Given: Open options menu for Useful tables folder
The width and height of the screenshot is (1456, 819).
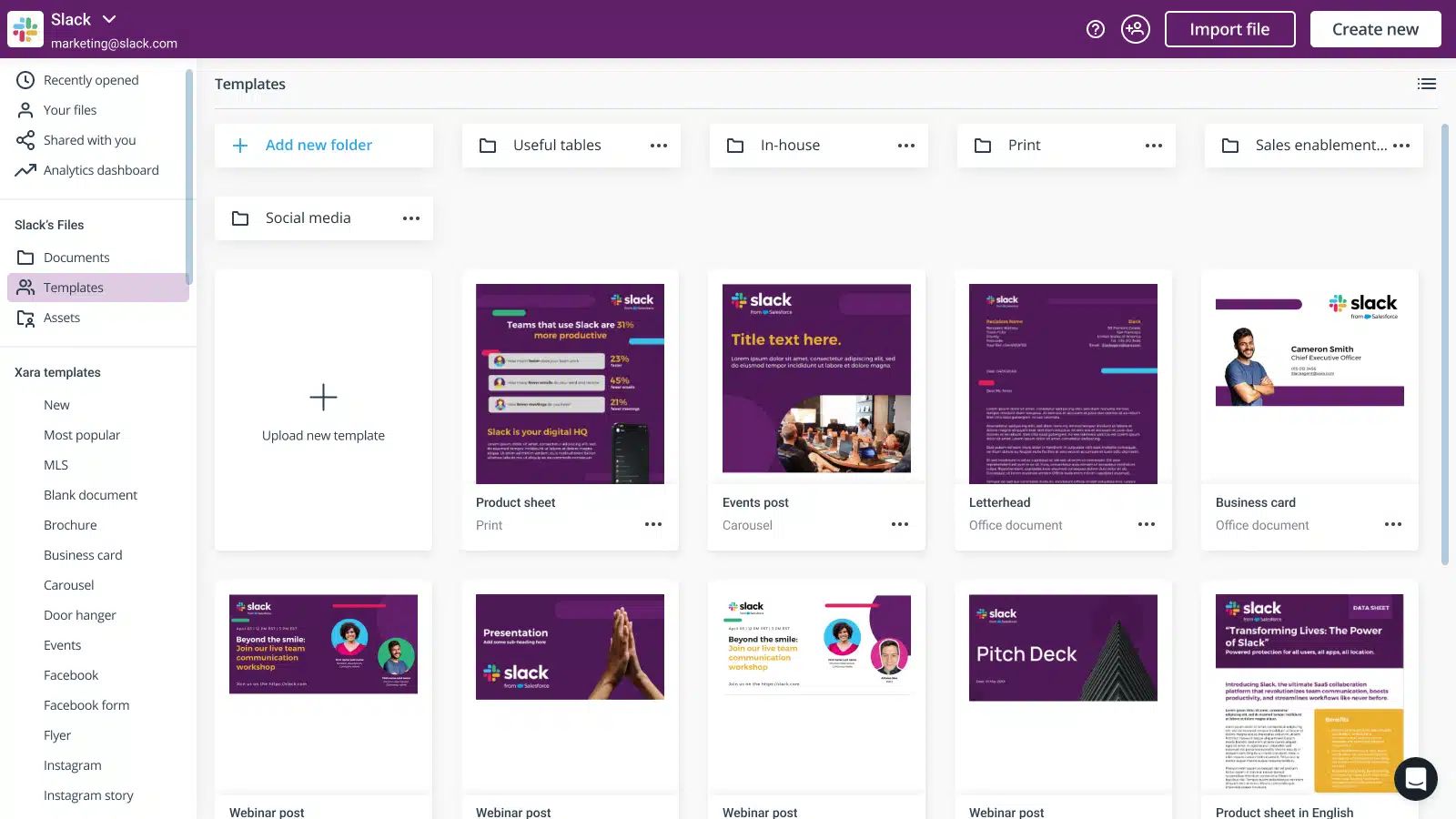Looking at the screenshot, I should [658, 145].
